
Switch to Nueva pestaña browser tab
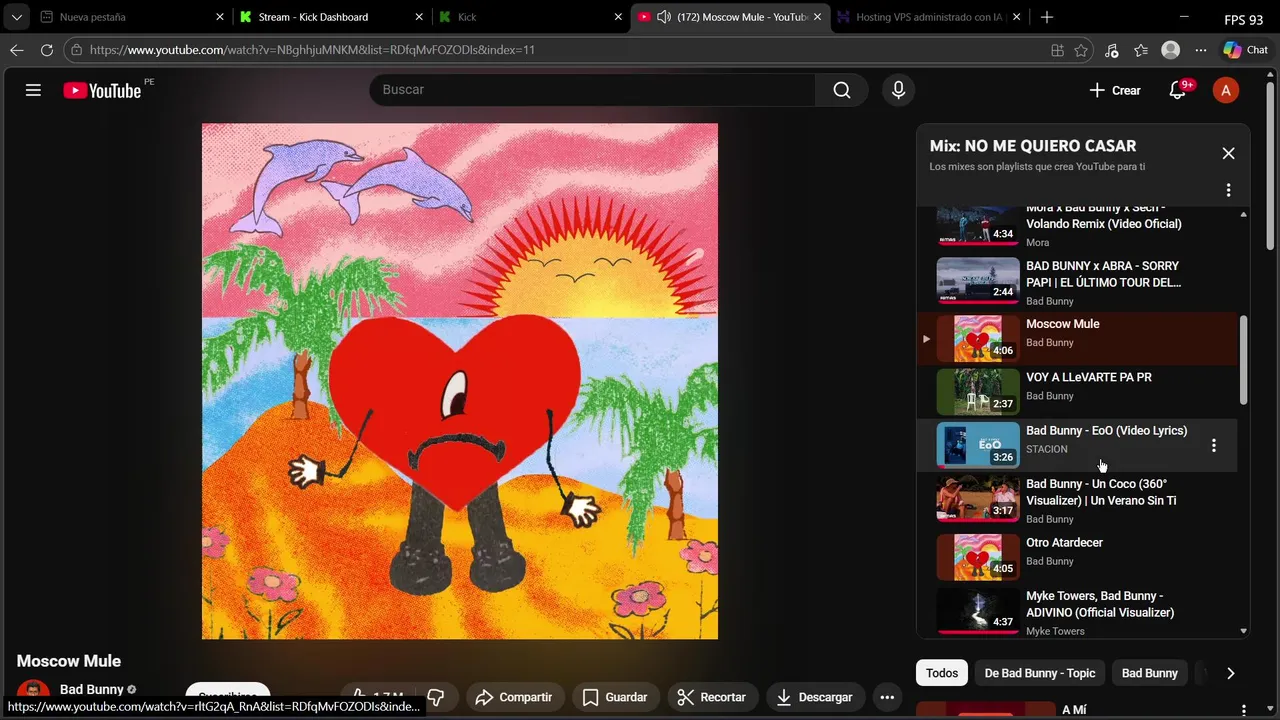(130, 17)
